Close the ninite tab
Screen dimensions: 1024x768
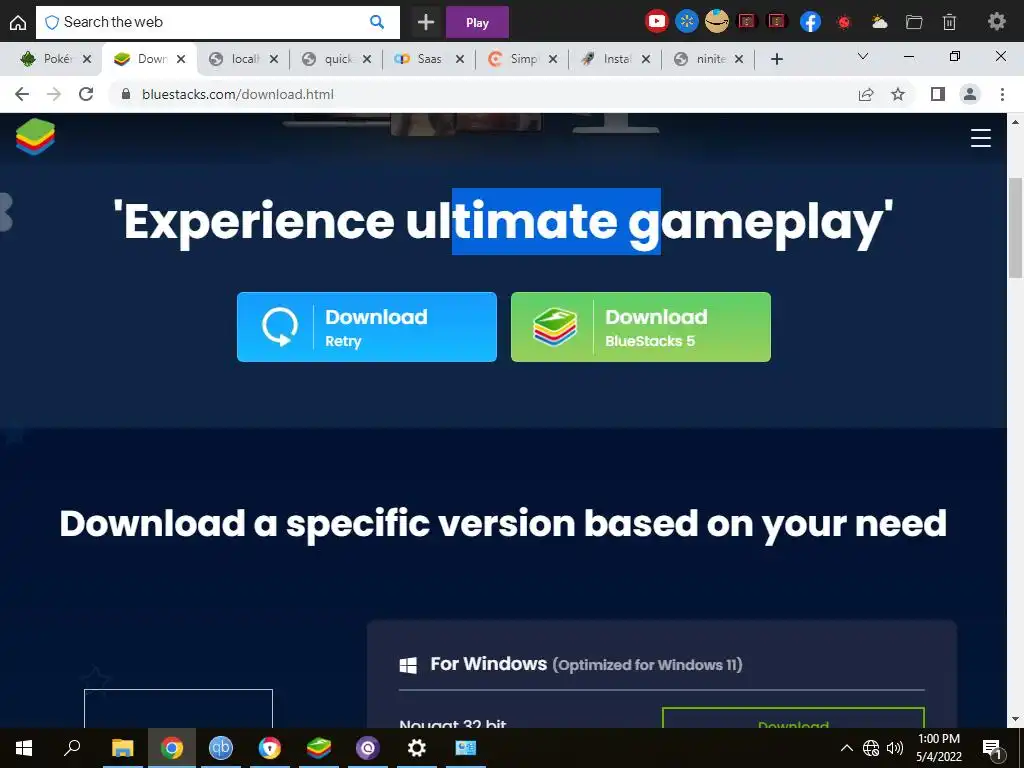[x=739, y=59]
